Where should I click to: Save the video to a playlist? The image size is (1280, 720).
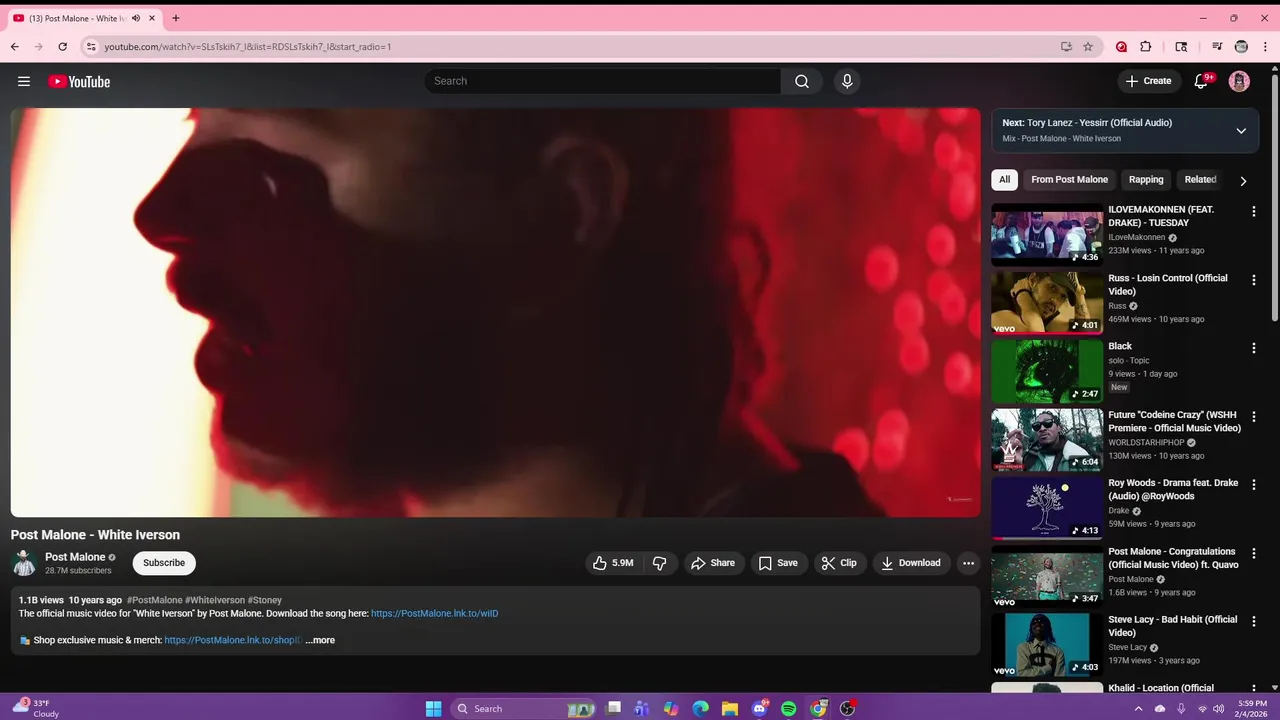pyautogui.click(x=778, y=563)
